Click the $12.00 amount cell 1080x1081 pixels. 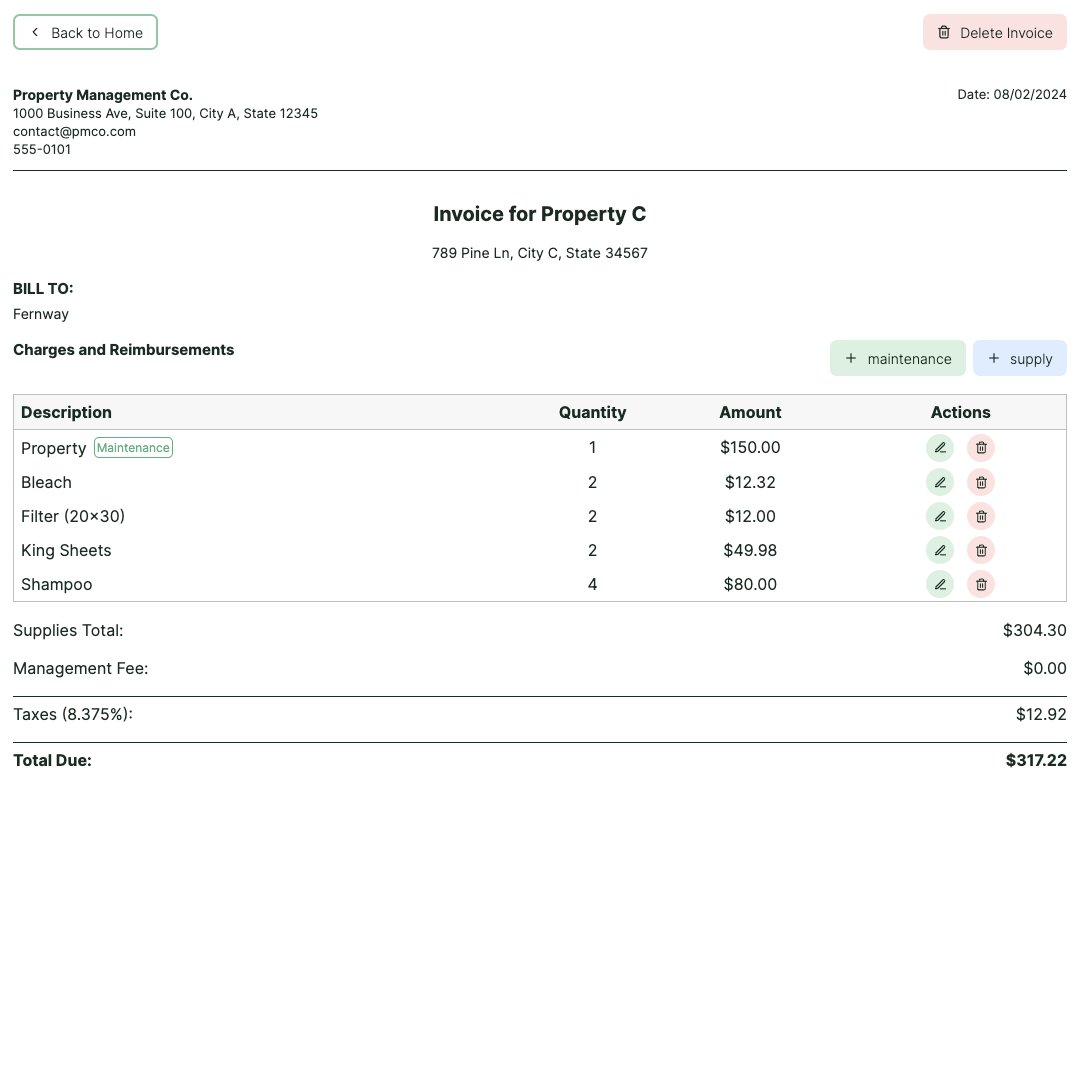click(x=750, y=516)
